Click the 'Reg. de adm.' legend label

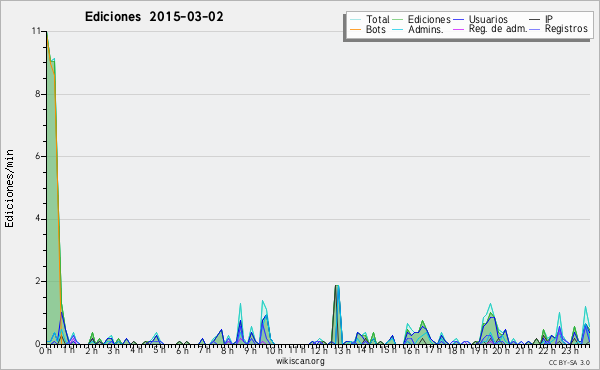(x=498, y=29)
